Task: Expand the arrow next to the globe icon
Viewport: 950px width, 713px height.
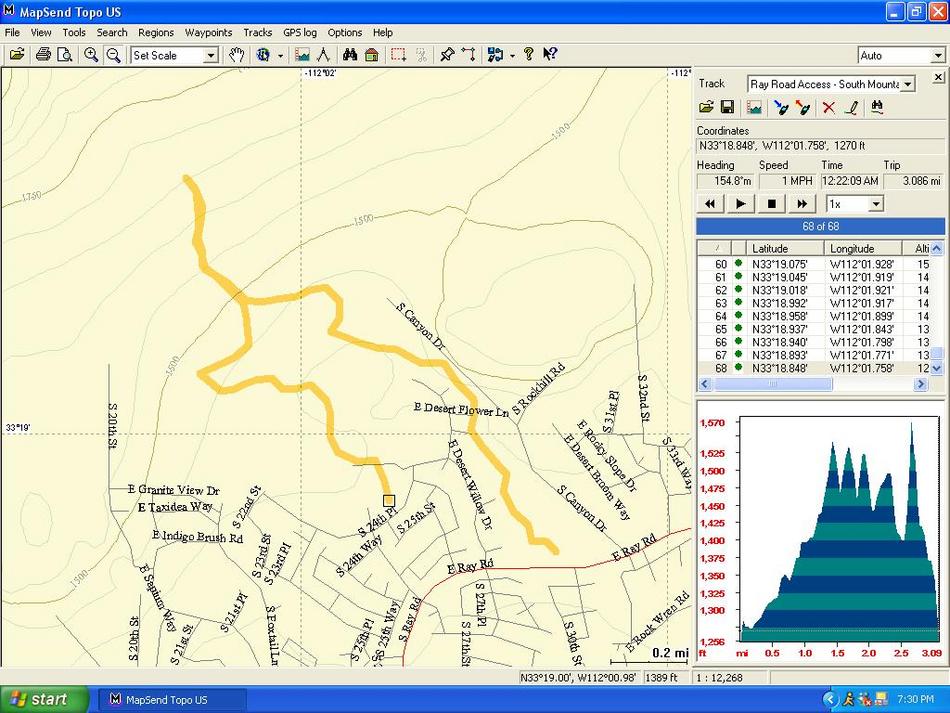Action: [x=280, y=55]
